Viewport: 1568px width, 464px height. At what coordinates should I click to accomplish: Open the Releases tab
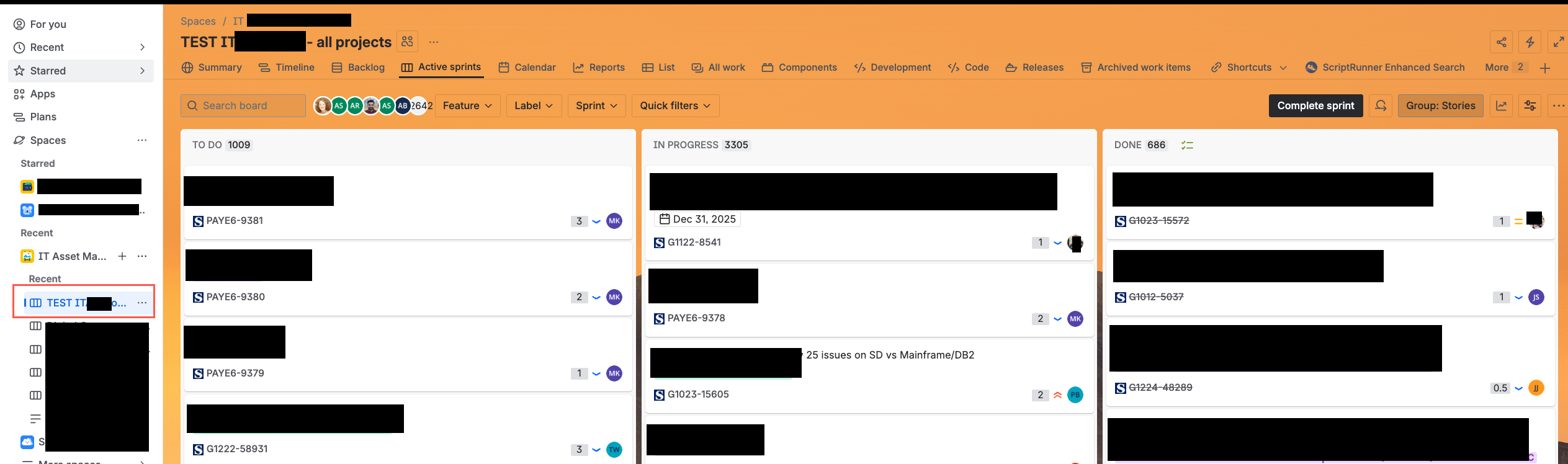click(1034, 68)
